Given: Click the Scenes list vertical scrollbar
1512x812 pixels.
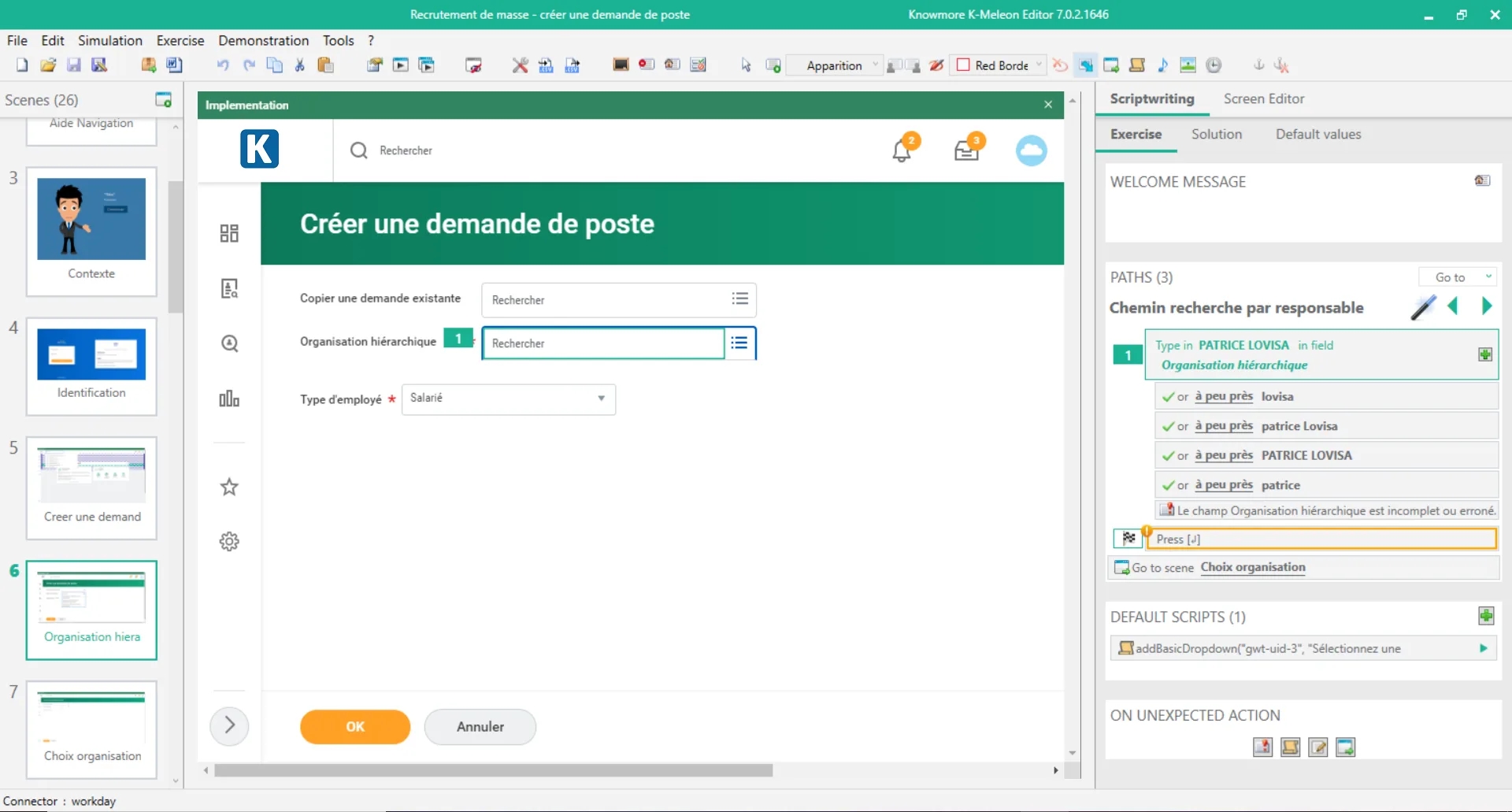Looking at the screenshot, I should tap(176, 247).
